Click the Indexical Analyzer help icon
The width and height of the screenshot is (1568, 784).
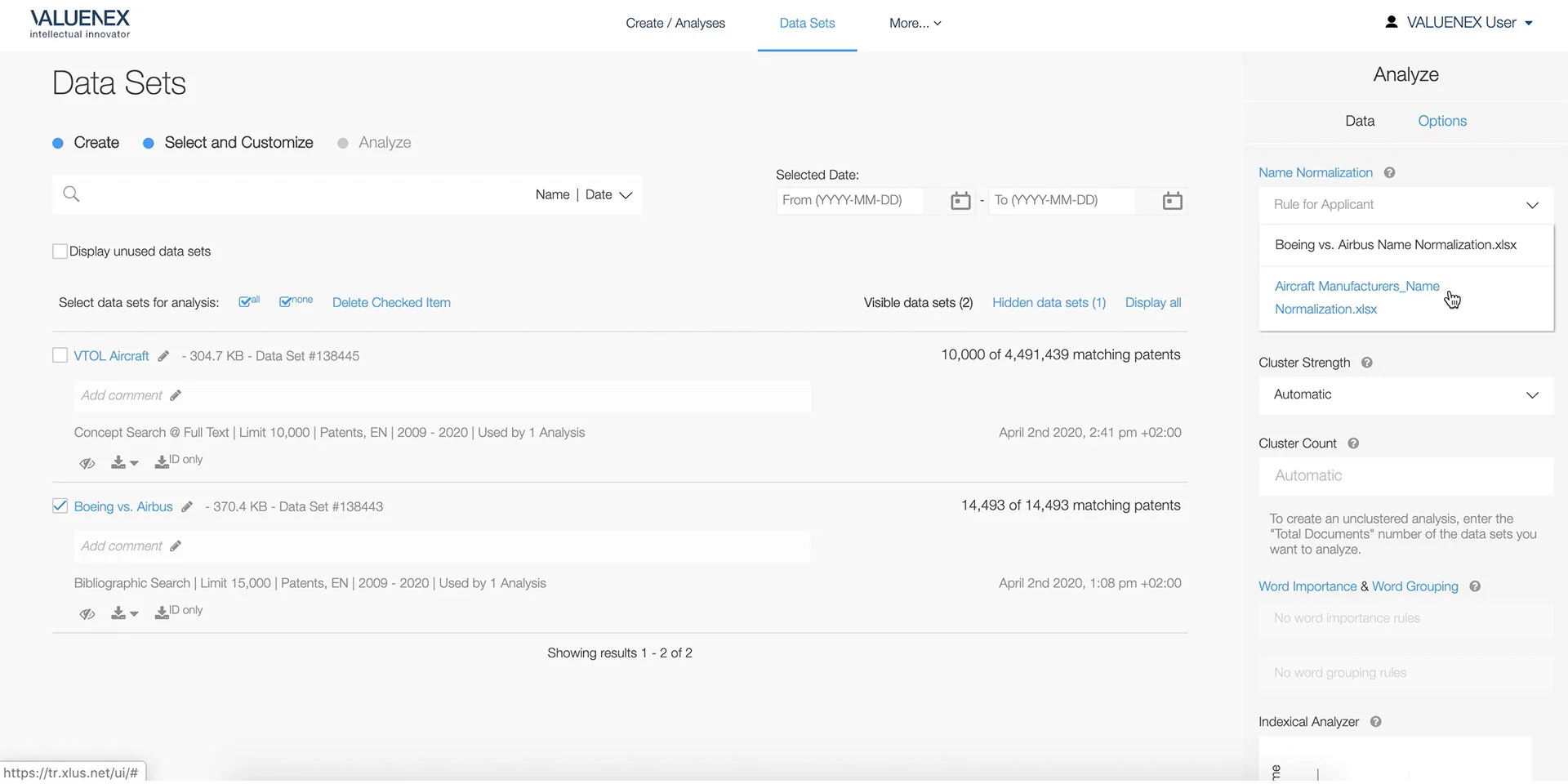pos(1375,722)
